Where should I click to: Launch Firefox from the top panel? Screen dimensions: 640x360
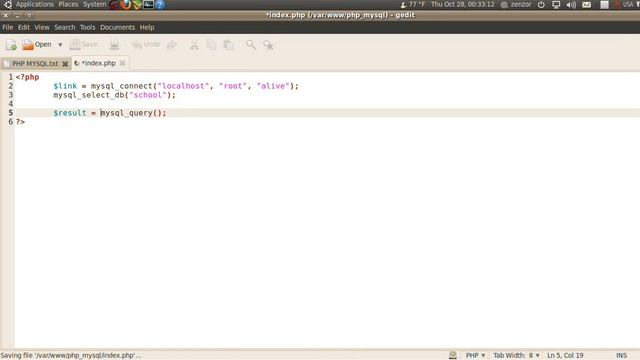tap(126, 4)
